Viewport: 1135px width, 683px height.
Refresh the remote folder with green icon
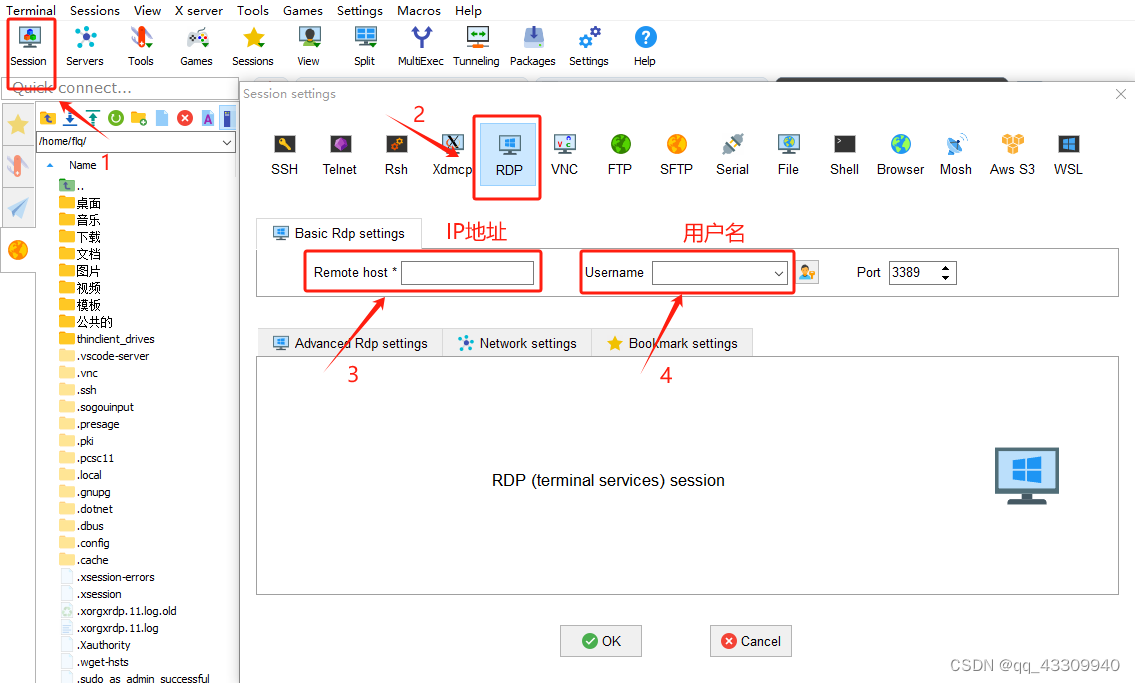tap(116, 118)
